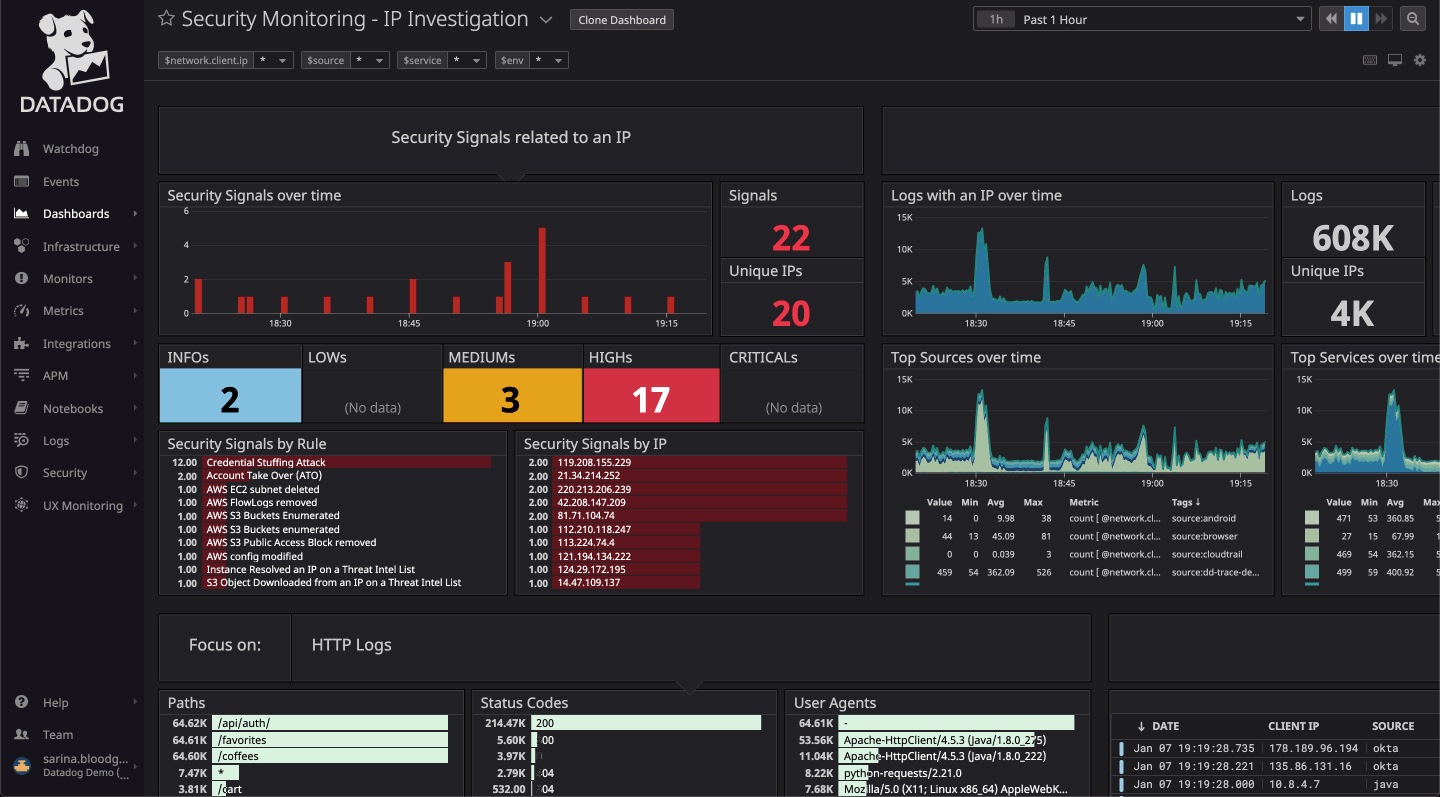Open the dashboard title chevron menu
1440x797 pixels.
click(x=544, y=19)
